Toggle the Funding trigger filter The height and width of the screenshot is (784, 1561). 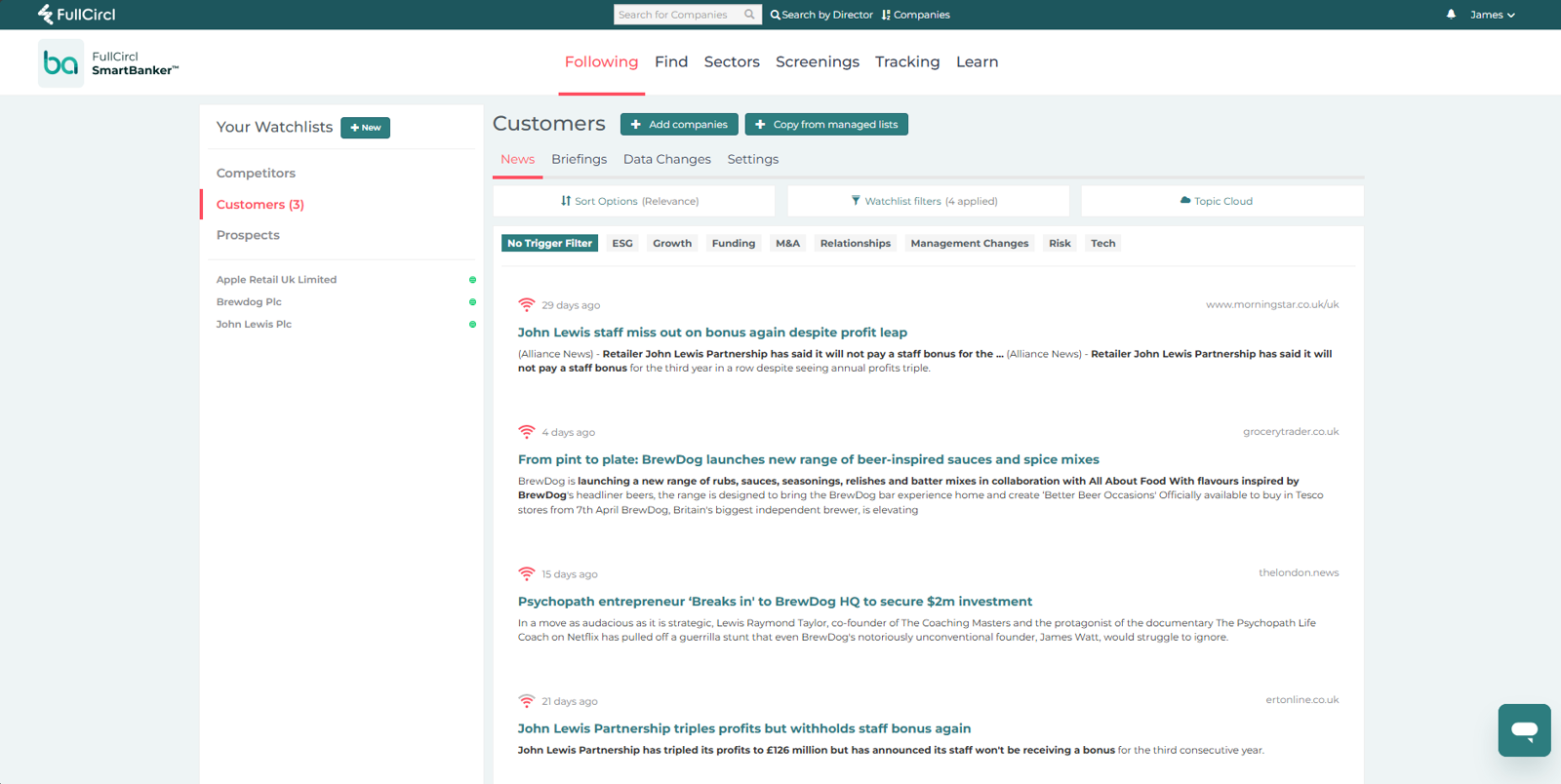[x=734, y=244]
